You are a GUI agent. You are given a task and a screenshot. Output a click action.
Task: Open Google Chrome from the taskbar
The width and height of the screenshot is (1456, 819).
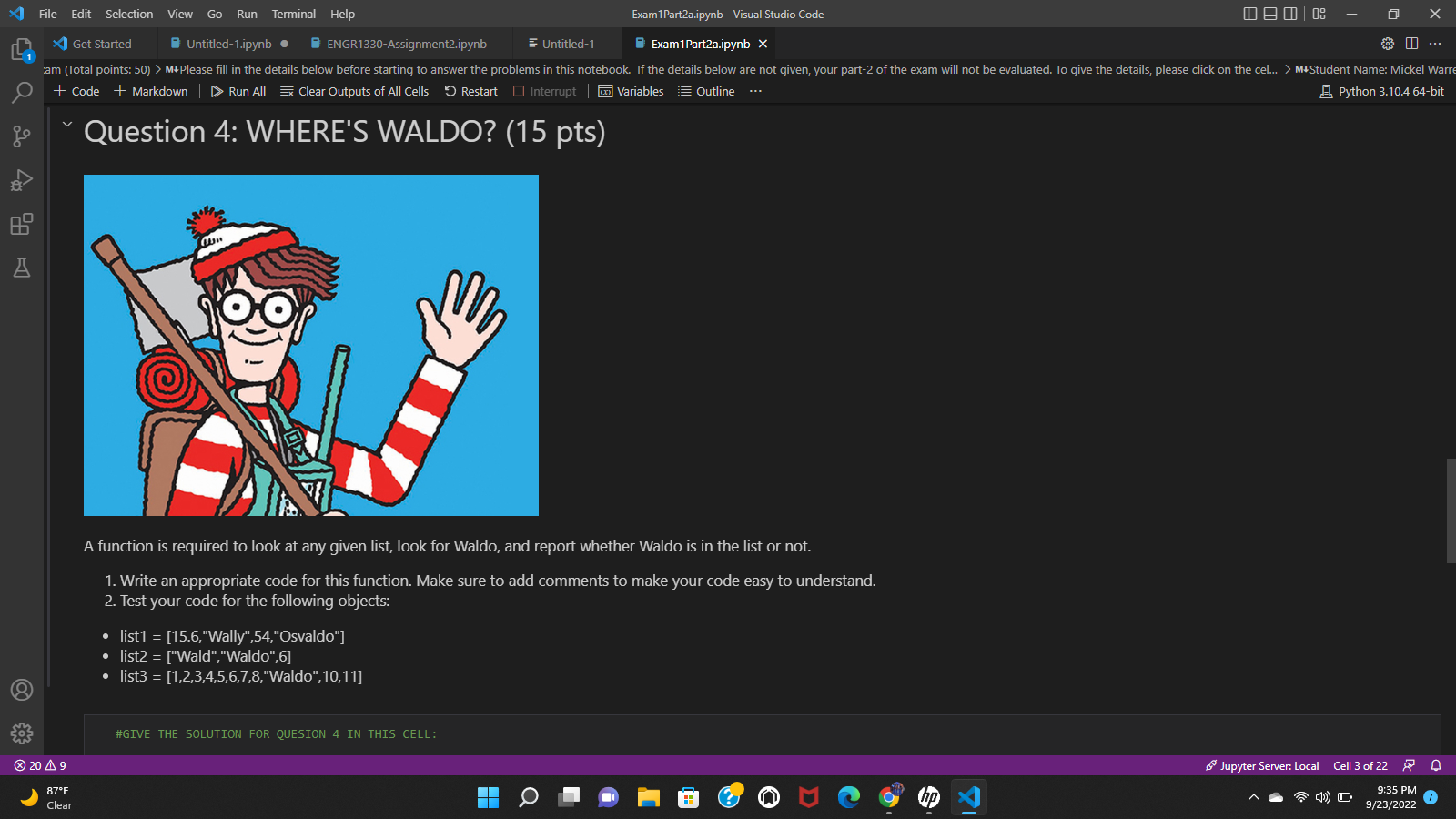[x=889, y=798]
